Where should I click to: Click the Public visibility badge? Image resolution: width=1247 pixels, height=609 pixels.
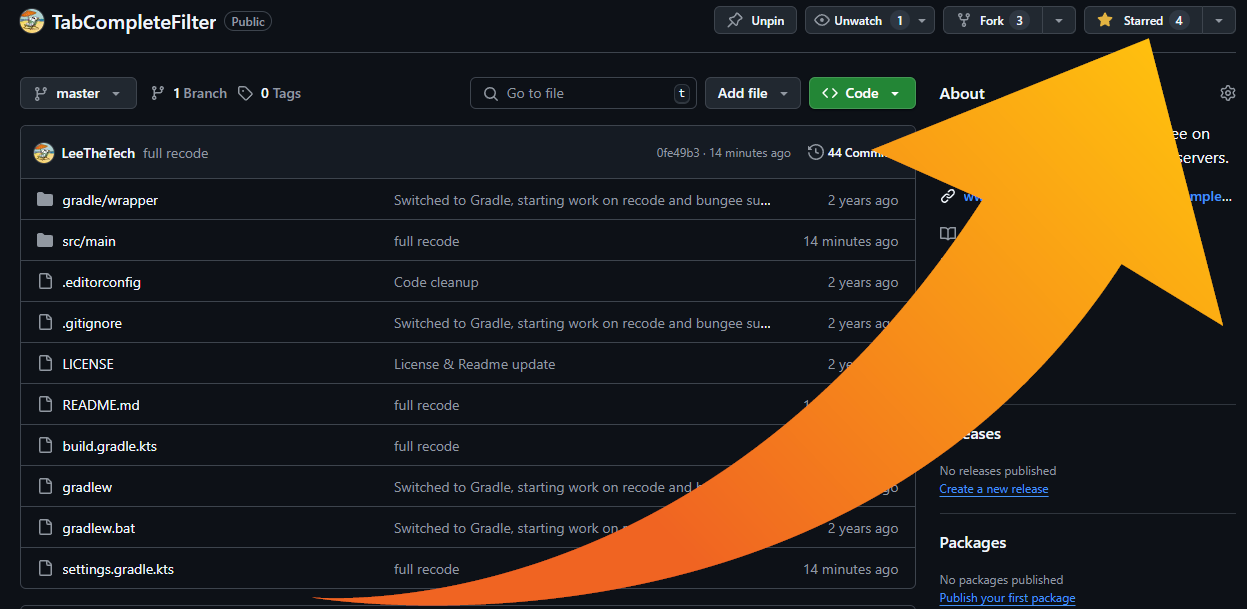248,21
